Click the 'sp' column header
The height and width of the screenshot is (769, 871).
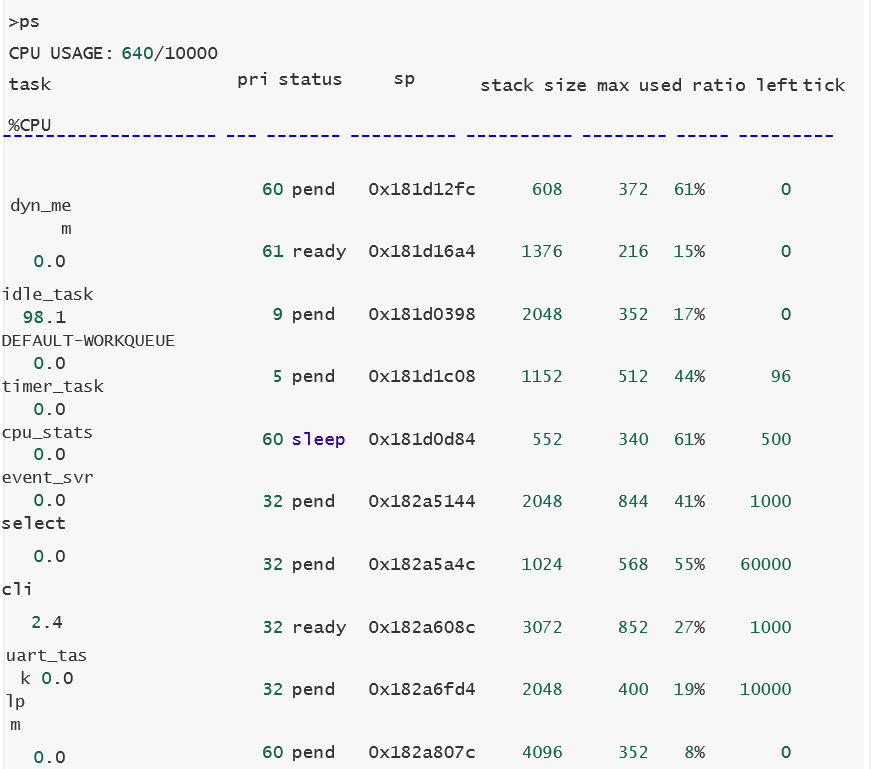(404, 79)
